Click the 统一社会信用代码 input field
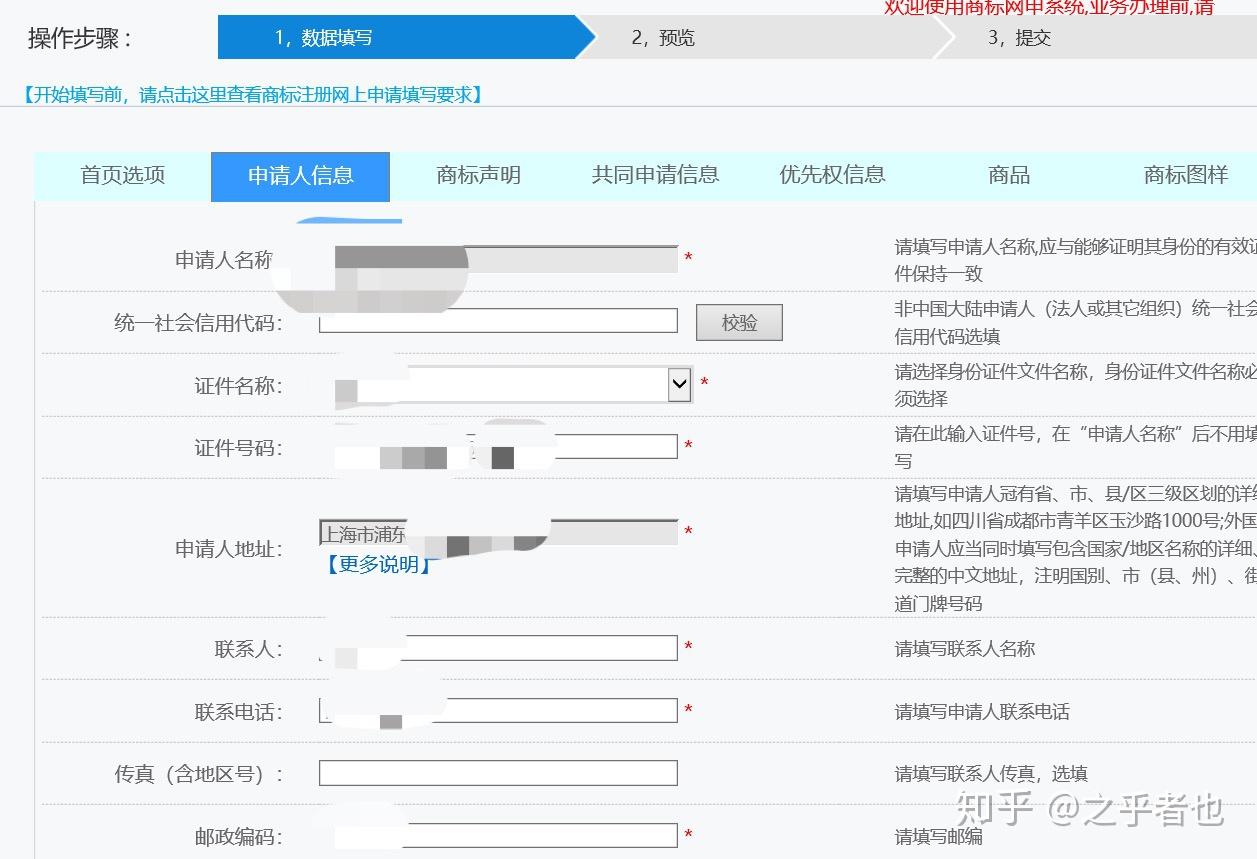The width and height of the screenshot is (1257, 859). point(497,322)
